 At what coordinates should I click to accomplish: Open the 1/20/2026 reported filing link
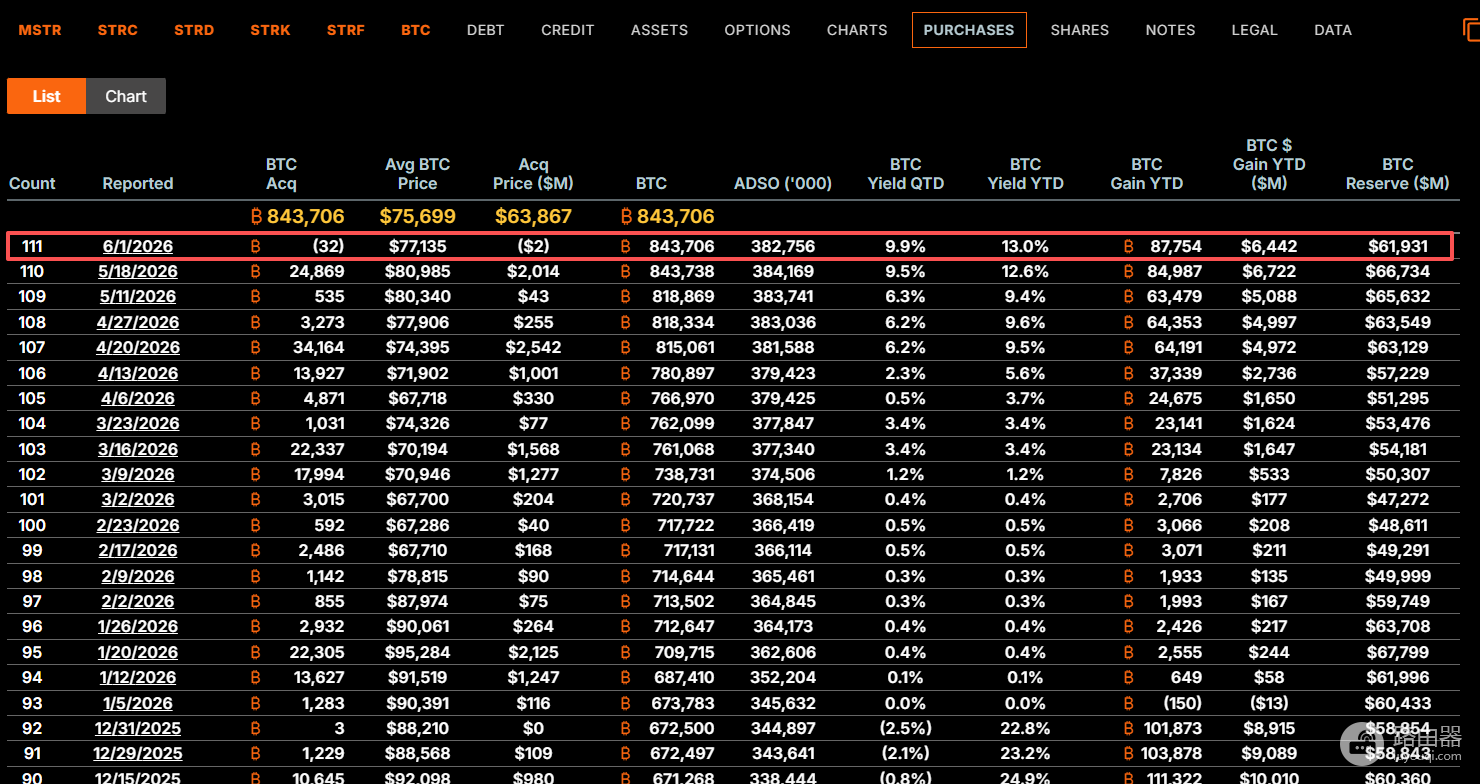pyautogui.click(x=138, y=652)
